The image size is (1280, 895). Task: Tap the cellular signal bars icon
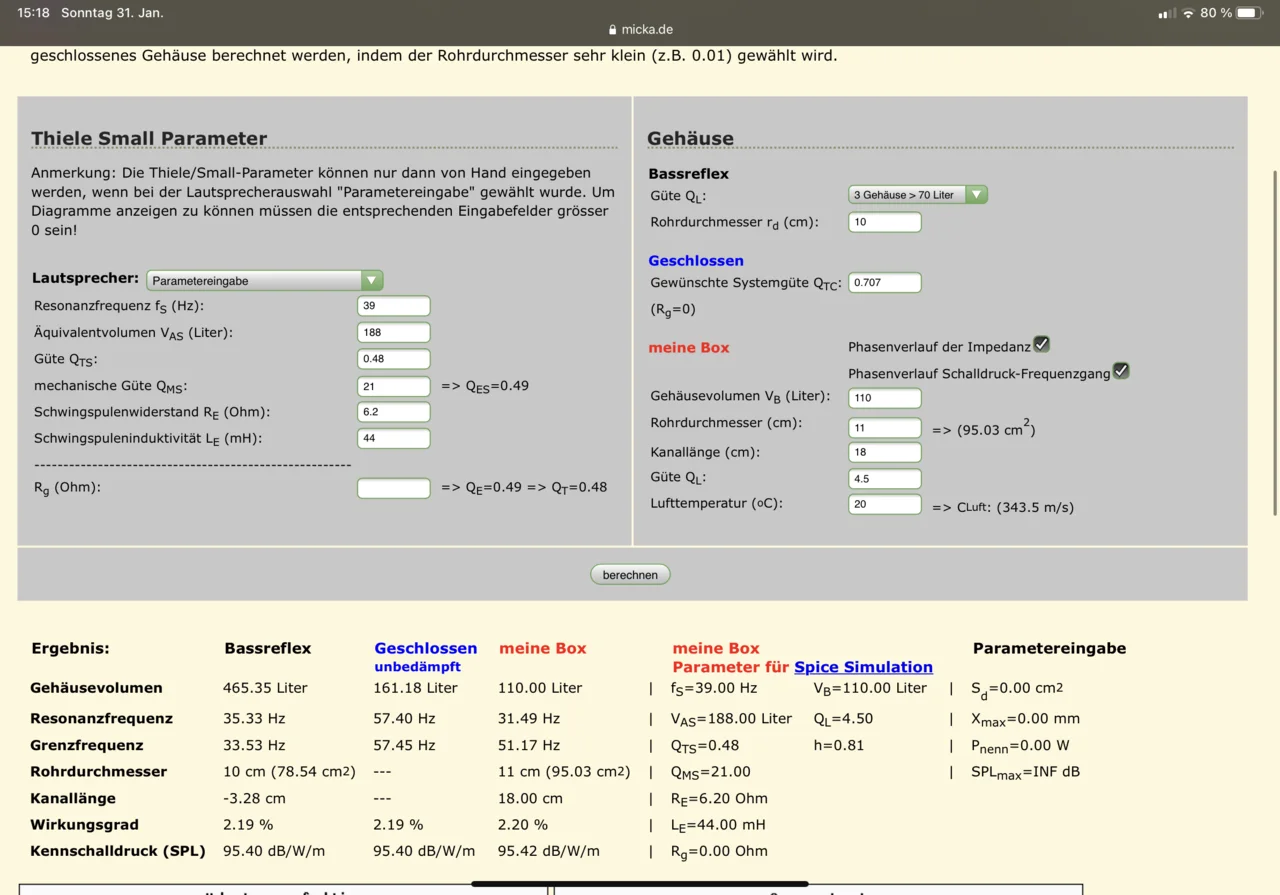[x=1166, y=13]
